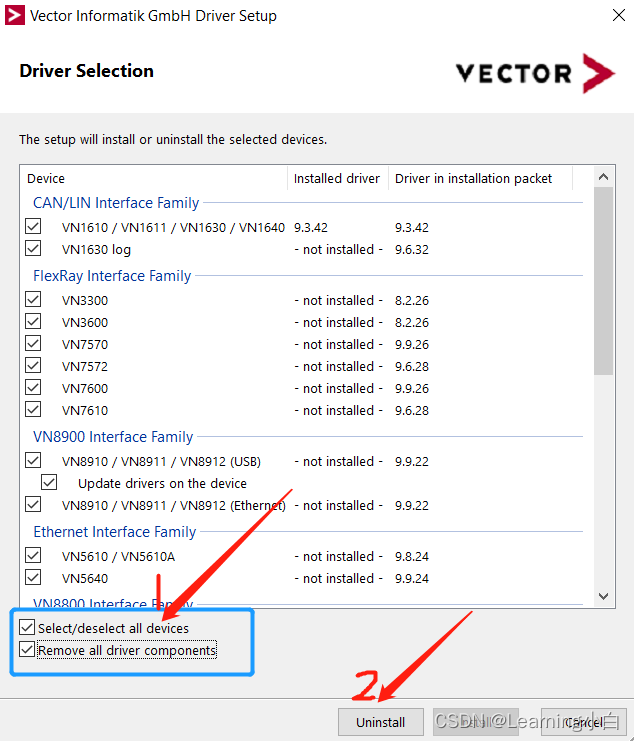Image resolution: width=634 pixels, height=741 pixels.
Task: Click the Vector app icon in title bar
Action: coord(15,15)
